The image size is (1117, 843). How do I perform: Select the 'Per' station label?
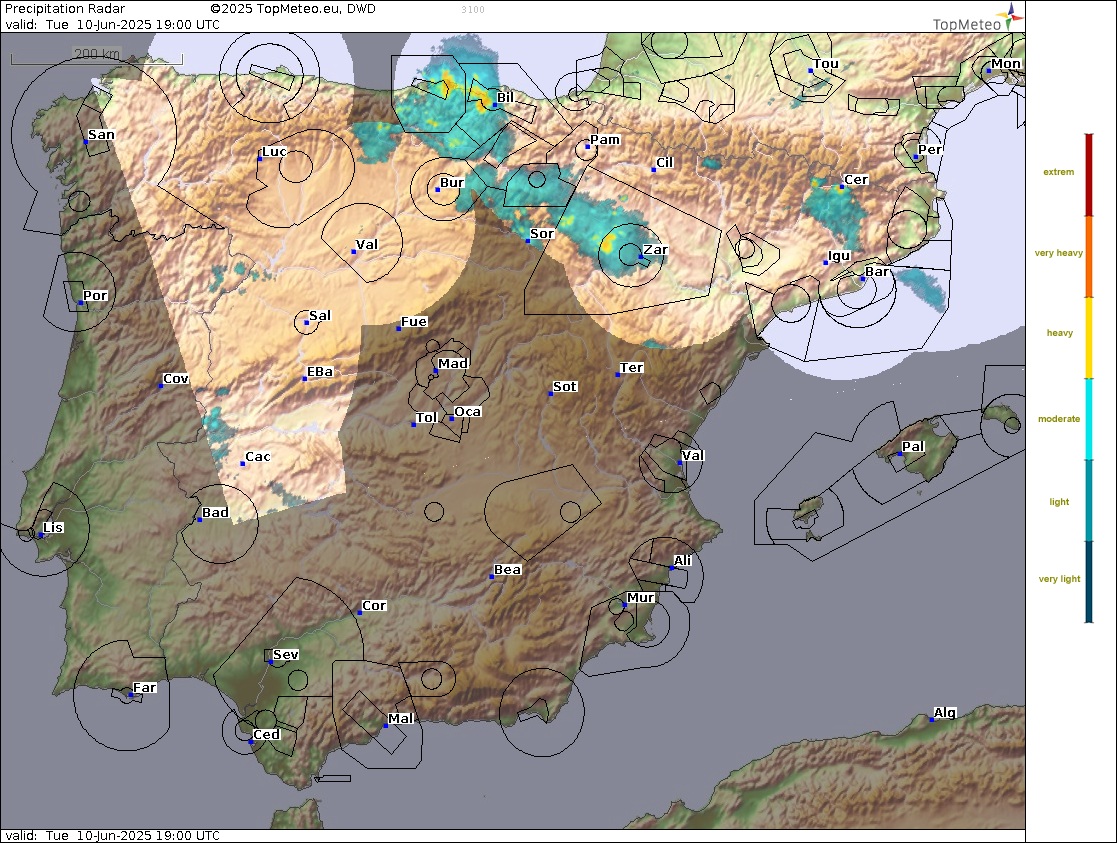pyautogui.click(x=930, y=150)
